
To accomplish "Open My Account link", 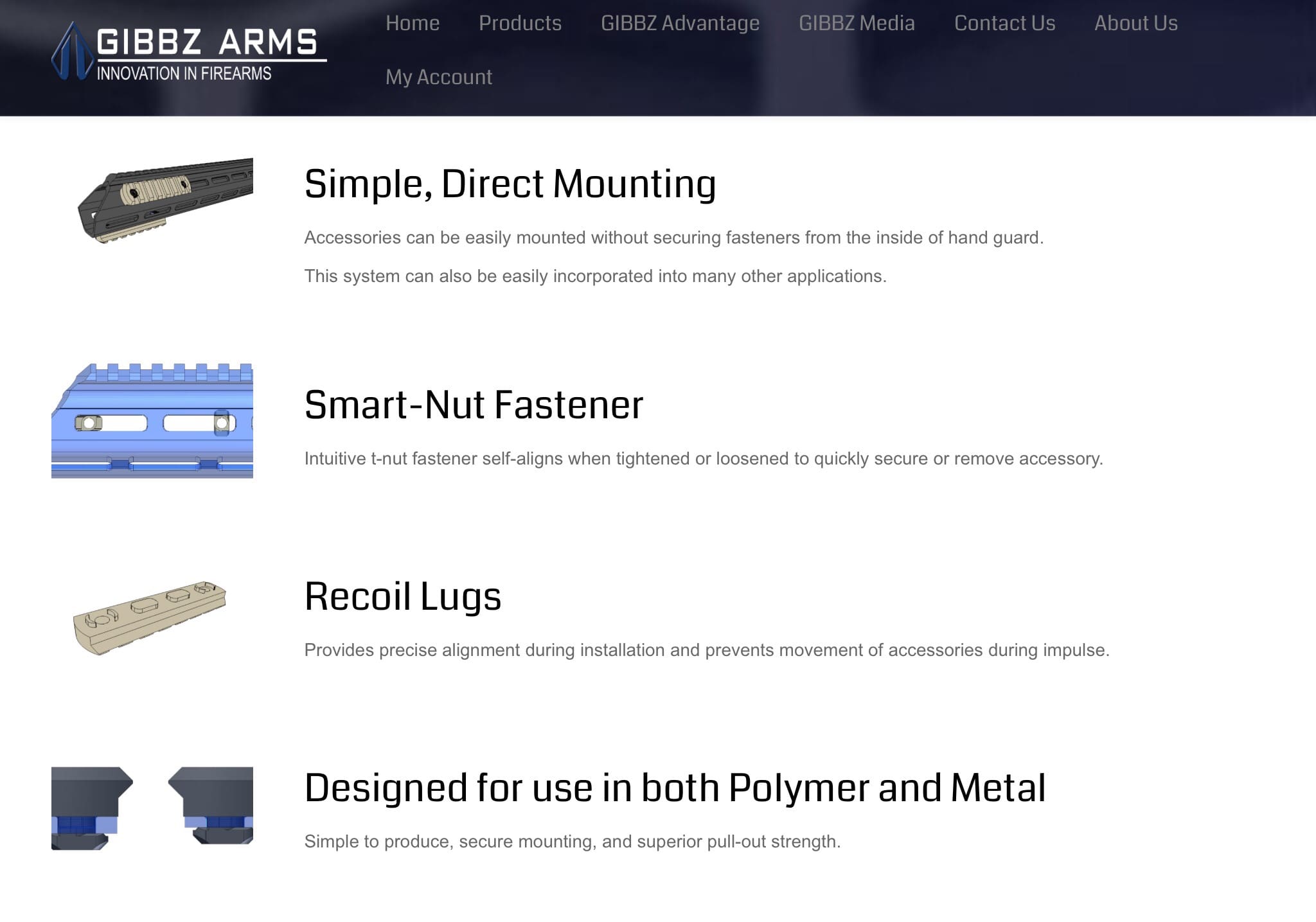I will 439,77.
